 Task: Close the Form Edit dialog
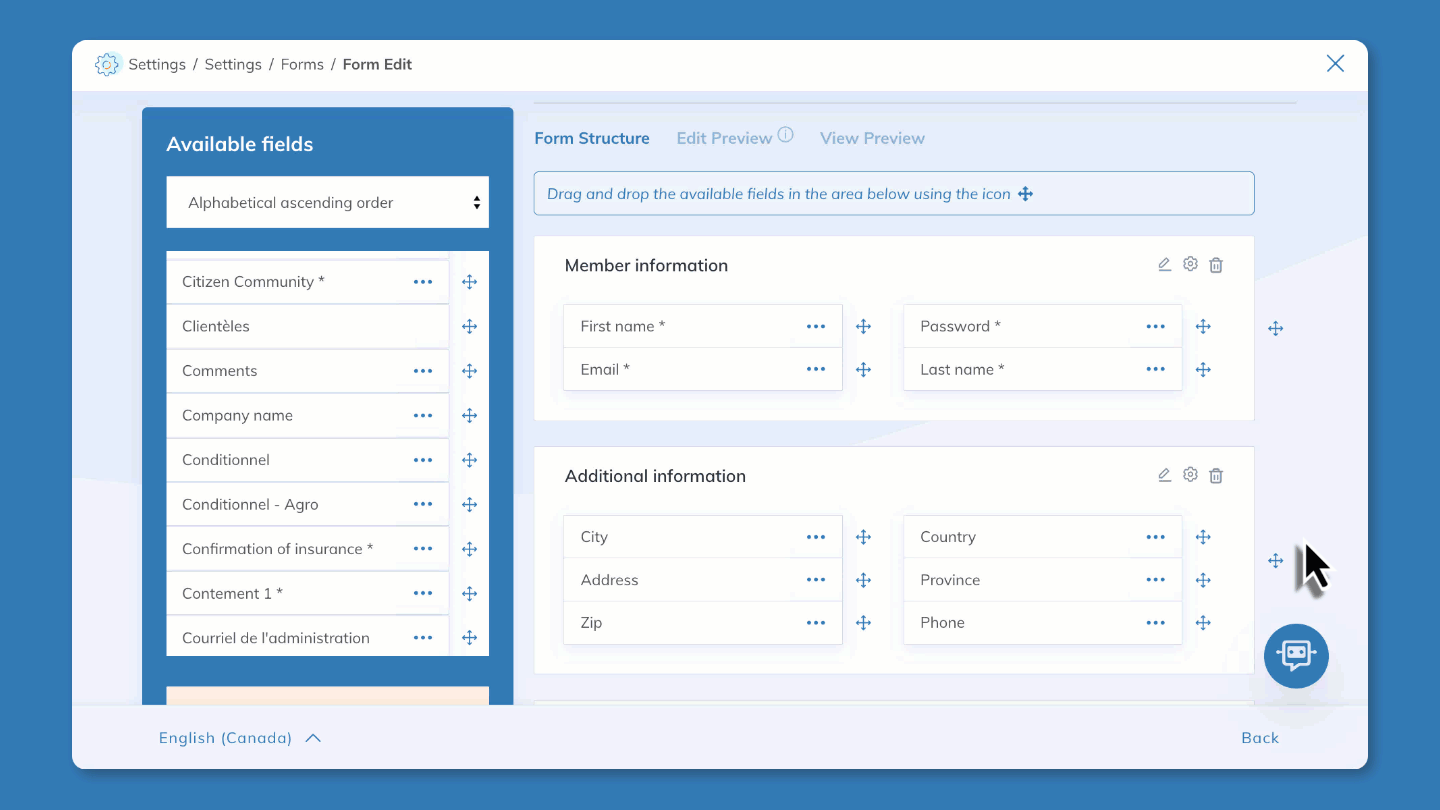1335,64
